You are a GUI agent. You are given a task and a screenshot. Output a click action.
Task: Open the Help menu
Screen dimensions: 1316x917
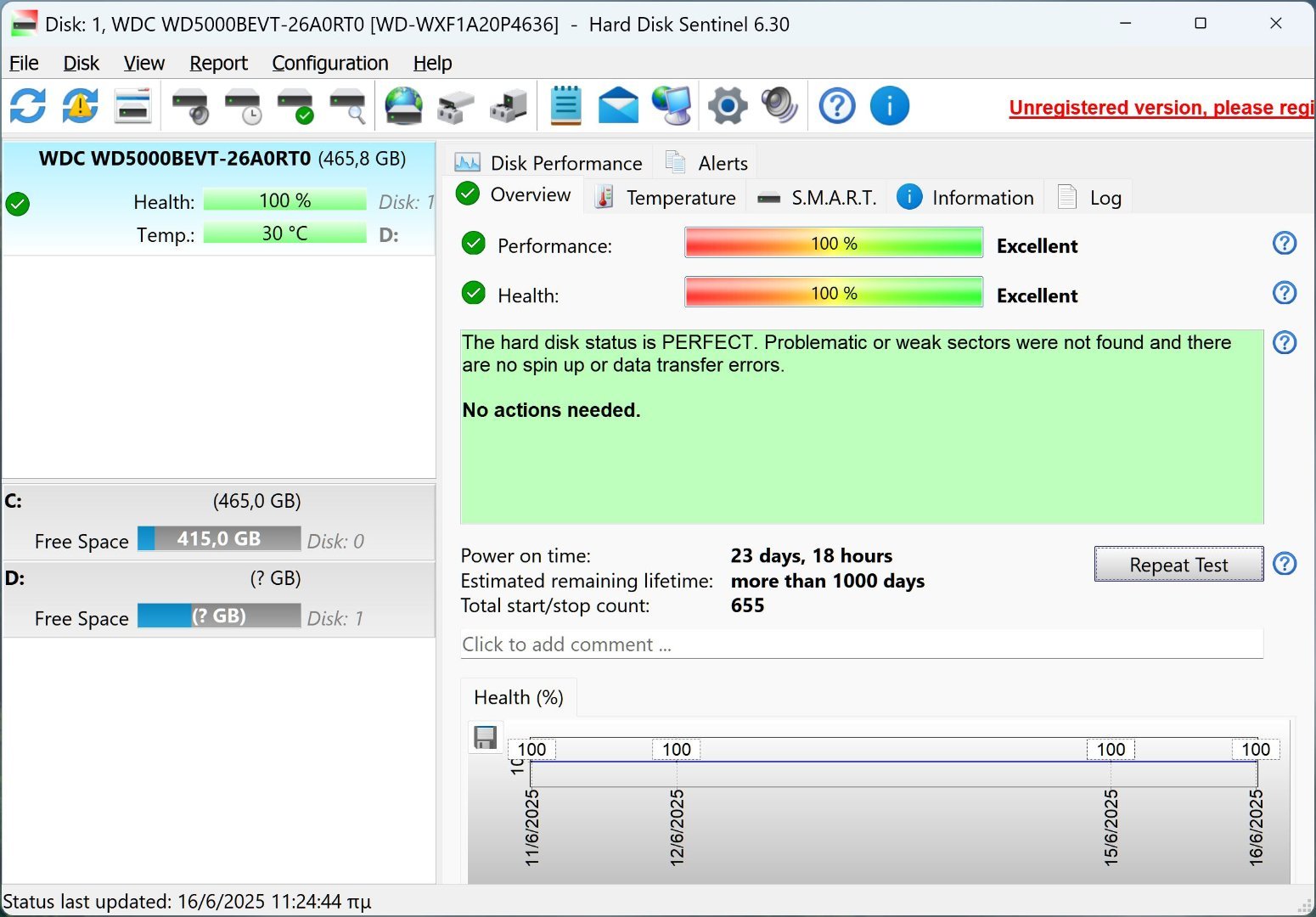(433, 64)
